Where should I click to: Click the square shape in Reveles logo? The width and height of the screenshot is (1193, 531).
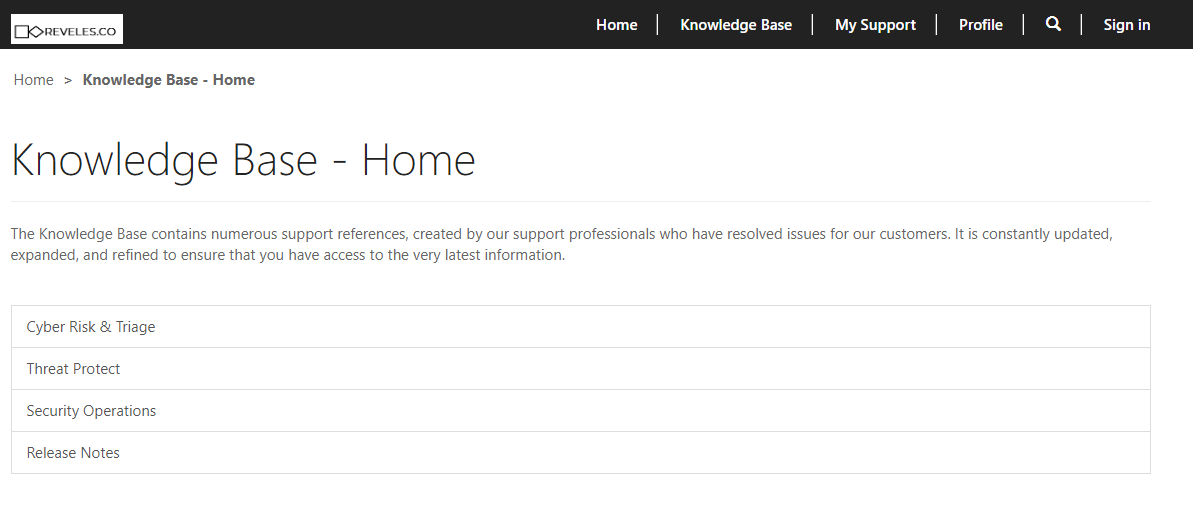[21, 32]
